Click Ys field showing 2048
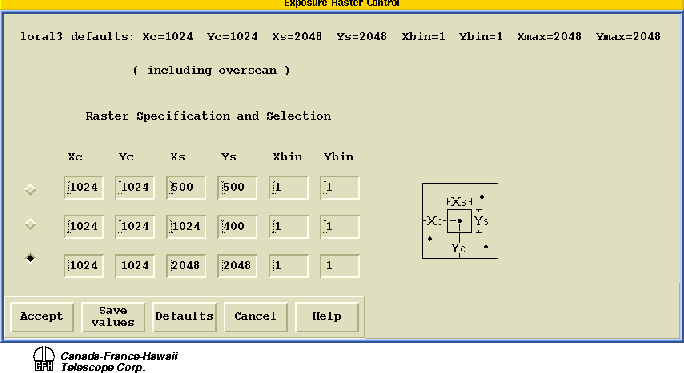Image resolution: width=684 pixels, height=373 pixels. (237, 266)
